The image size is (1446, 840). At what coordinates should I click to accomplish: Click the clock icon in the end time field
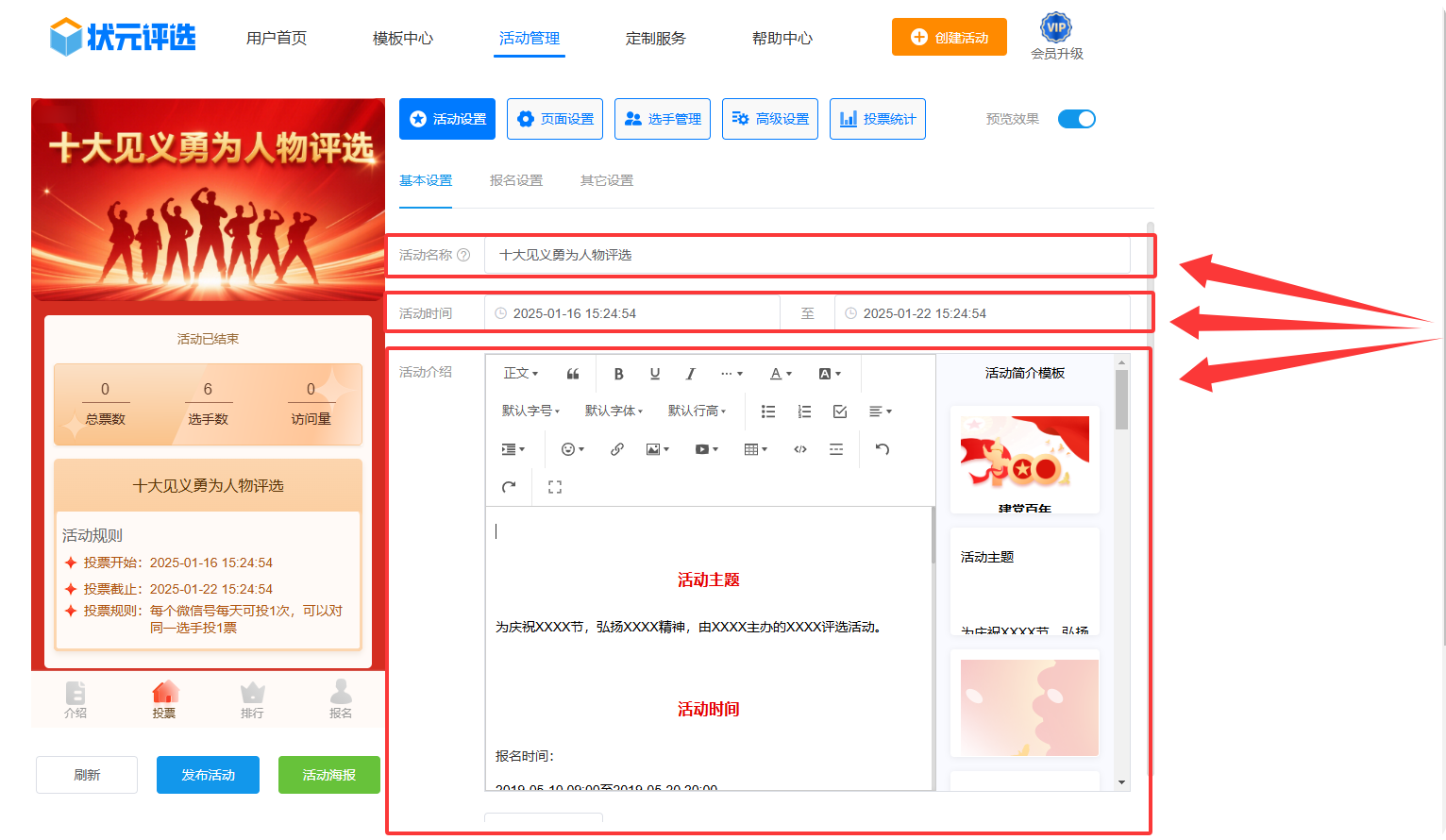click(850, 313)
